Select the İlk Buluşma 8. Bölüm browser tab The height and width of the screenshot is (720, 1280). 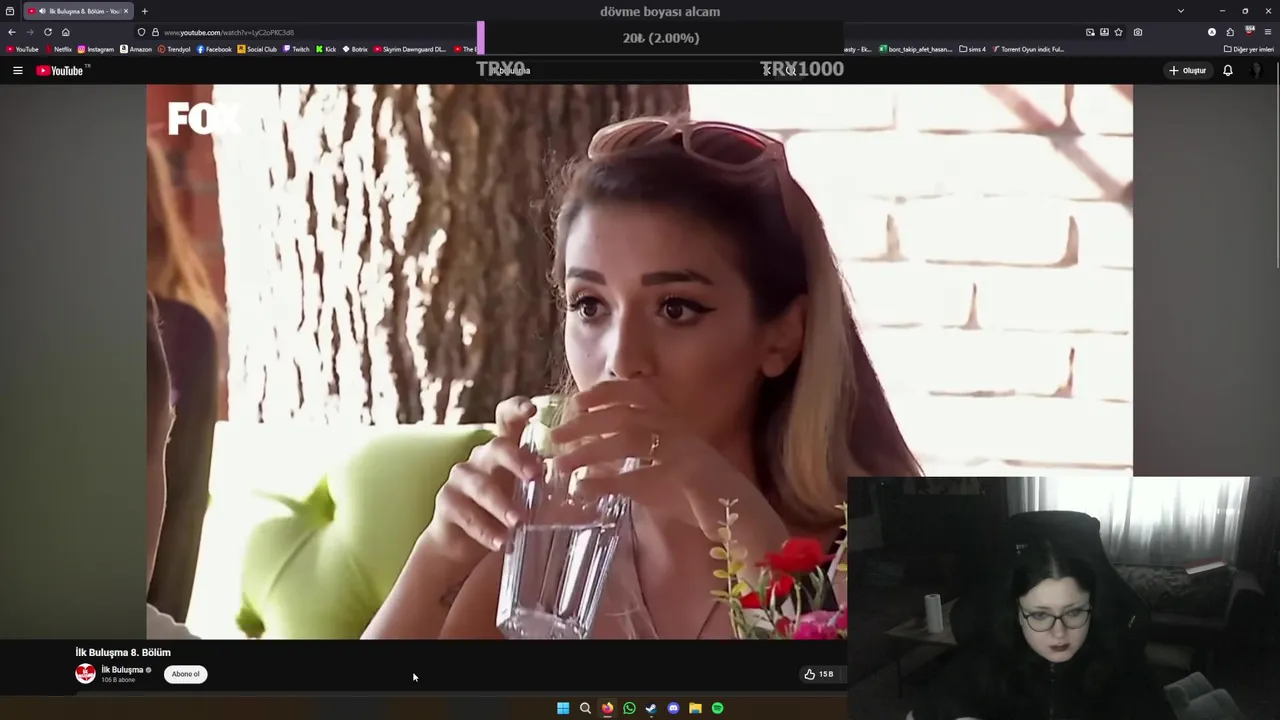pos(79,11)
